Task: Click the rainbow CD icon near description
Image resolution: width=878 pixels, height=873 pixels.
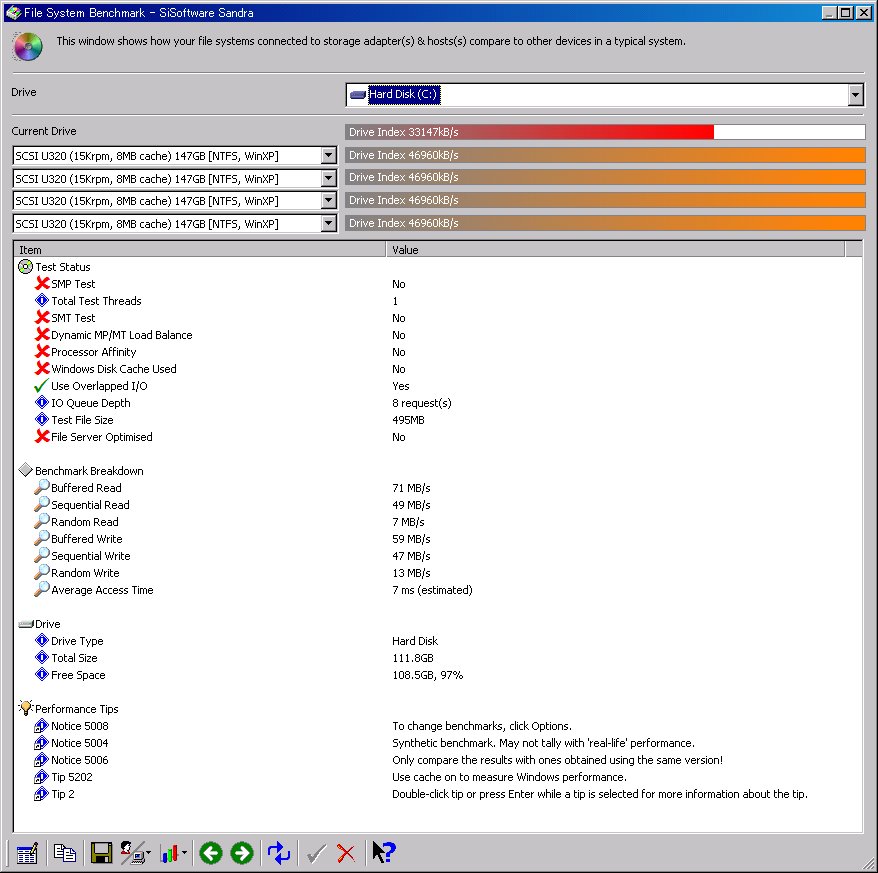Action: (27, 46)
